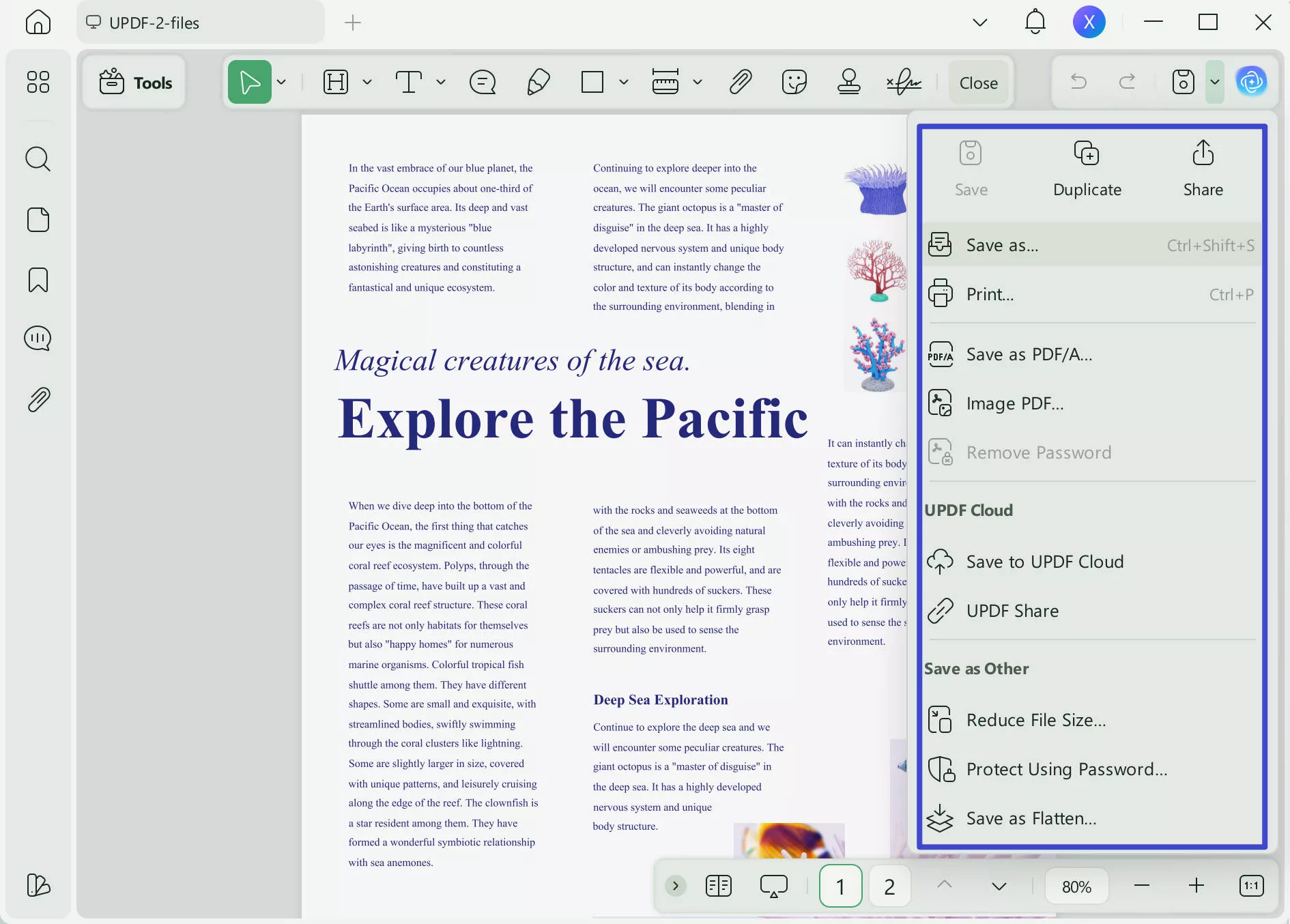Toggle the two-page reading view
The width and height of the screenshot is (1290, 924).
click(718, 886)
